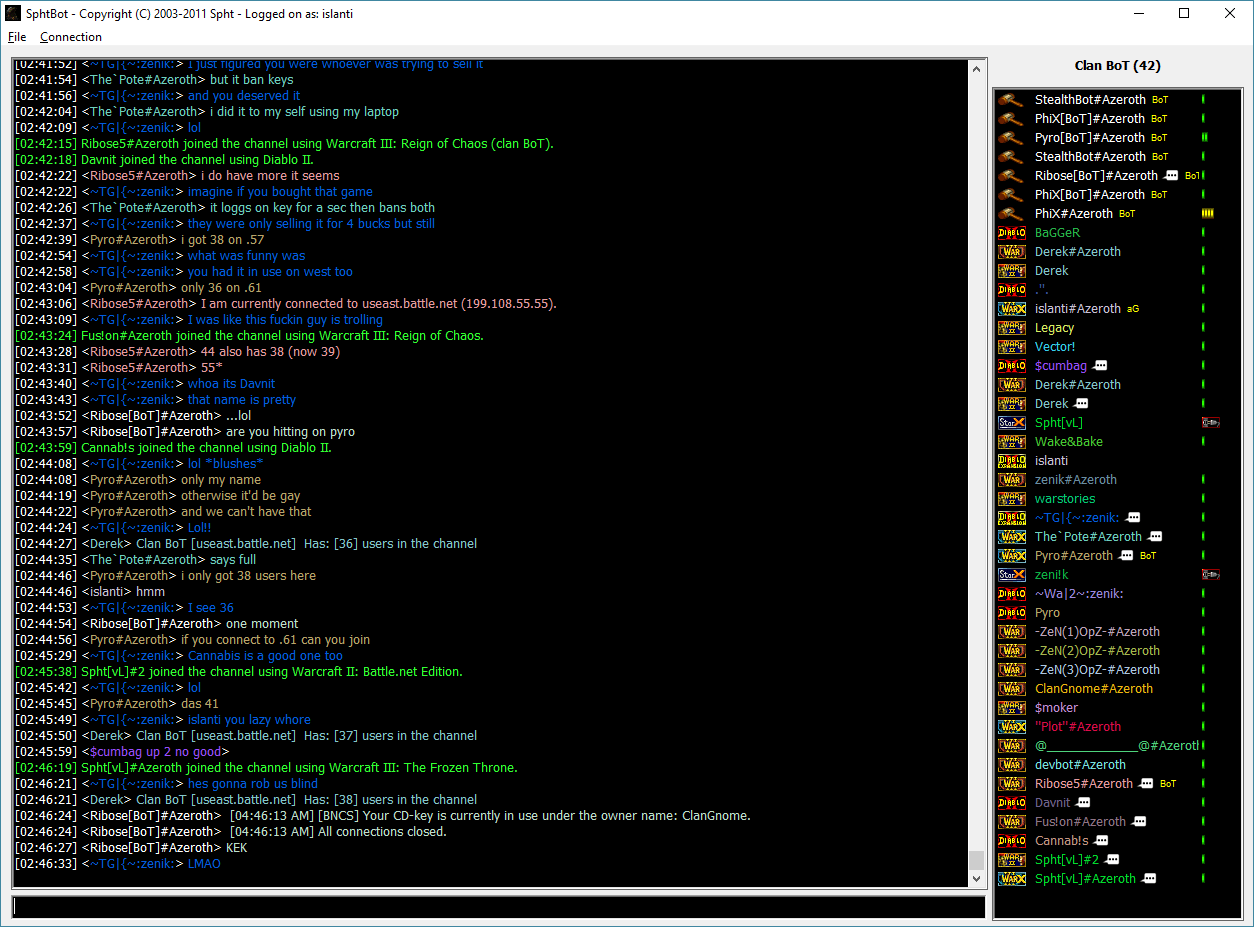This screenshot has height=927, width=1254.
Task: Select user -ZeN(3)OpZ-#Azeroth
Action: [1097, 669]
